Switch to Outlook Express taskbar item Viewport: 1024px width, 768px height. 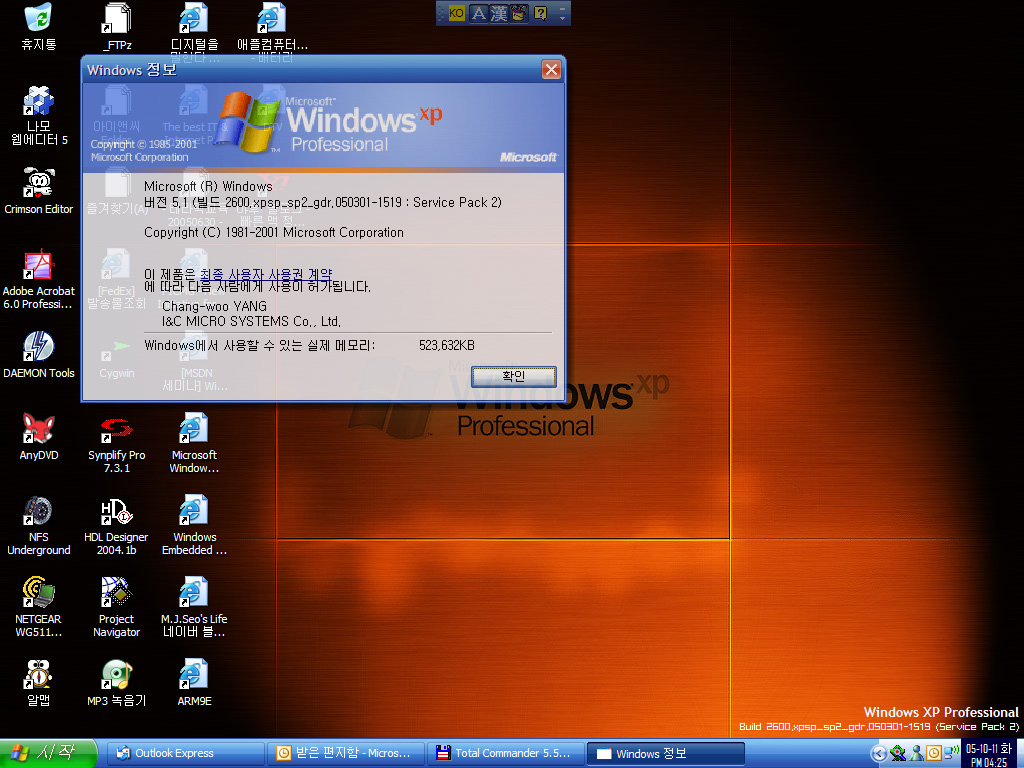click(x=185, y=753)
